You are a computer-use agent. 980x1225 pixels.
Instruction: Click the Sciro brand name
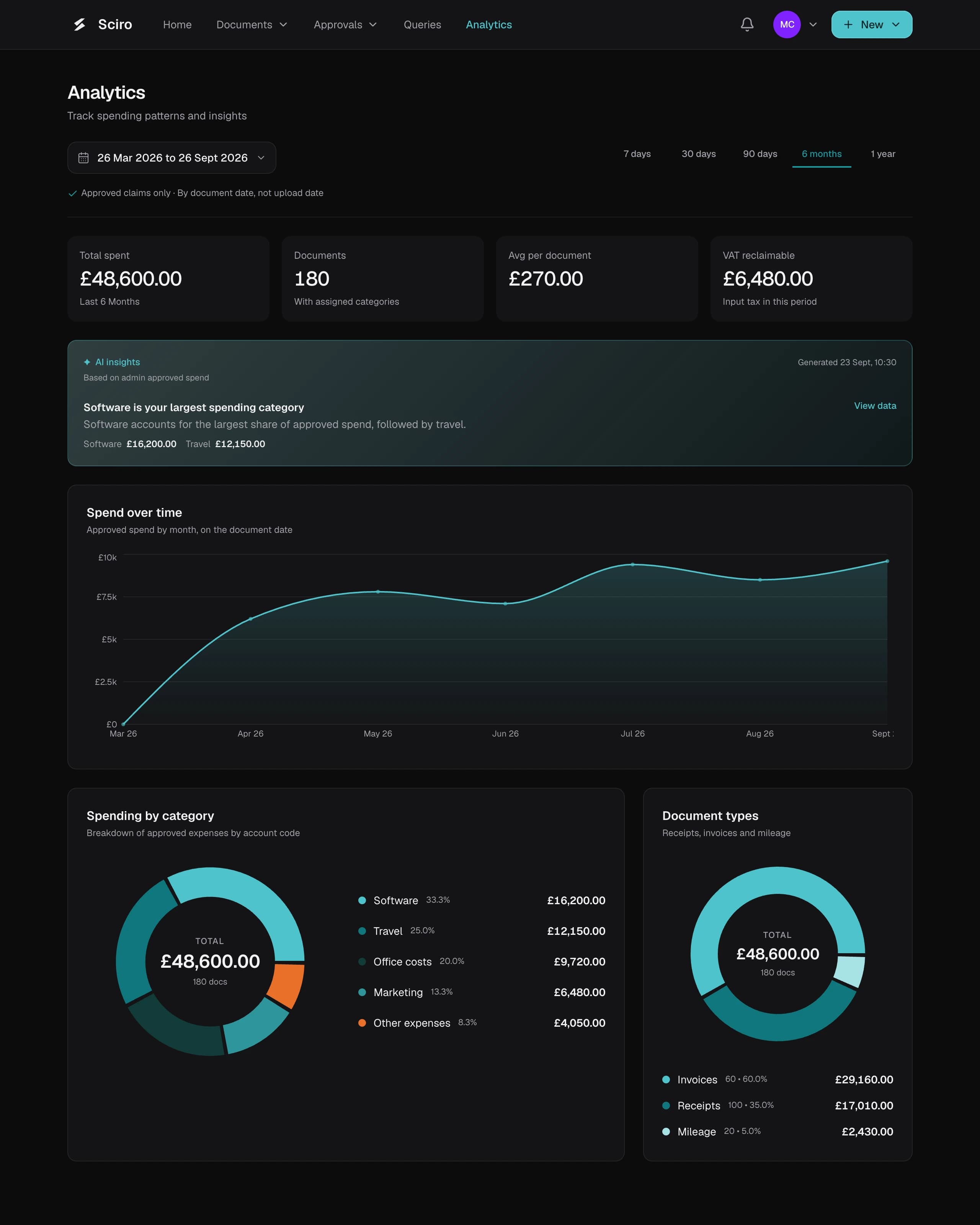115,24
